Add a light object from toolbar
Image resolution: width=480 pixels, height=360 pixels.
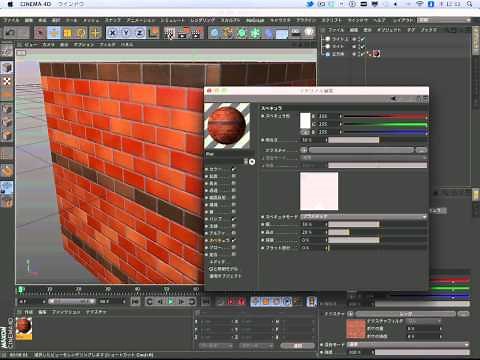click(309, 32)
